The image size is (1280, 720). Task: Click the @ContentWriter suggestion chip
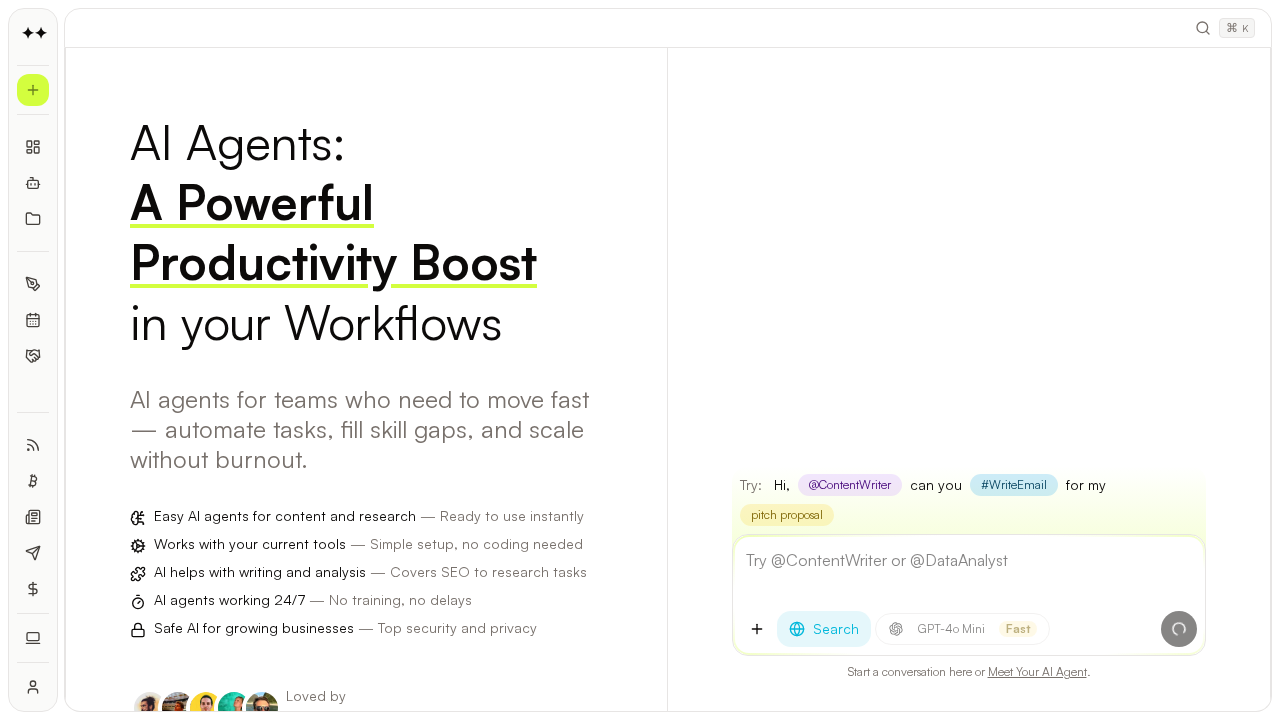coord(849,485)
